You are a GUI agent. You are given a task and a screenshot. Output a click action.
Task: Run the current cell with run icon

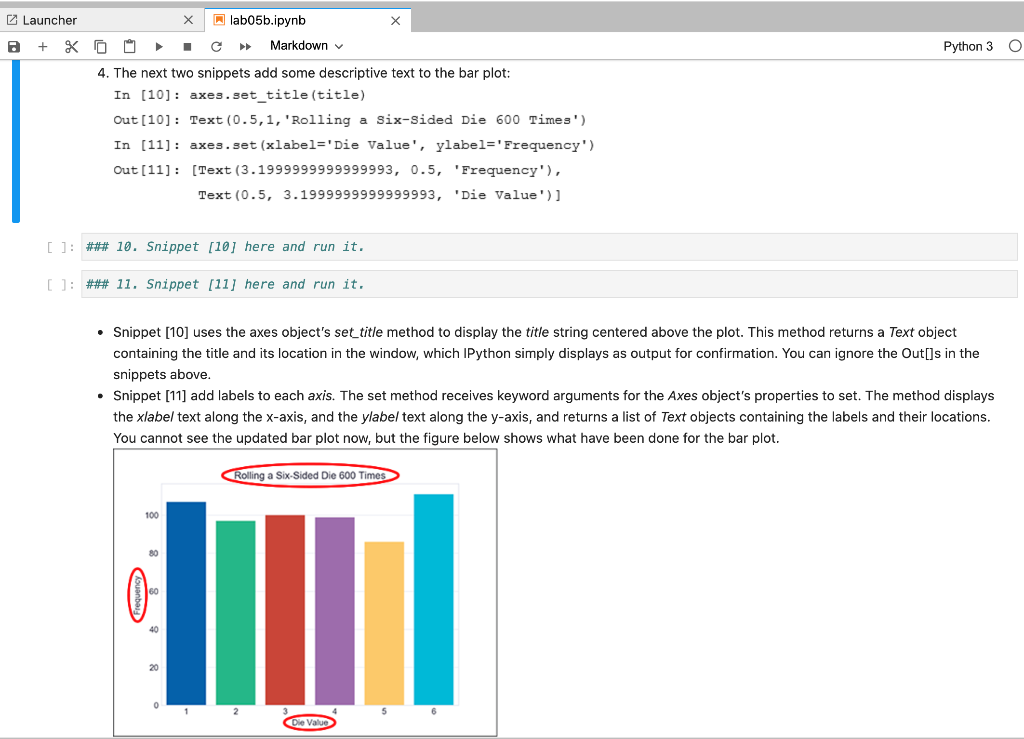pyautogui.click(x=157, y=46)
